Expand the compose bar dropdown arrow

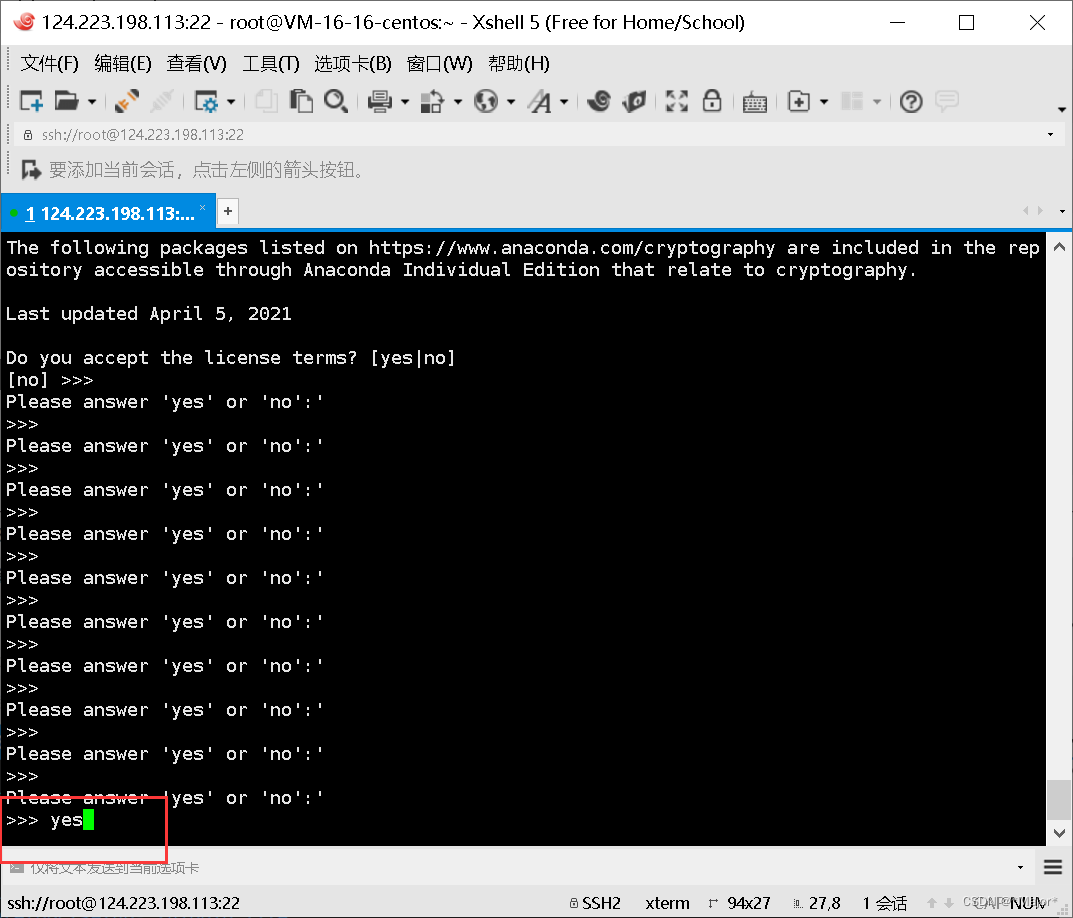click(1020, 867)
